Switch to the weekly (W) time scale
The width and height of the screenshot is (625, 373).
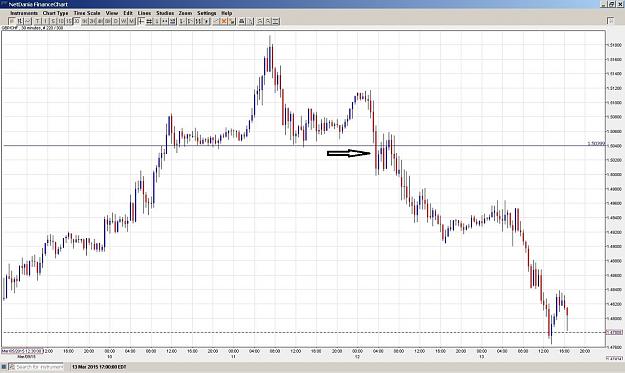124,21
